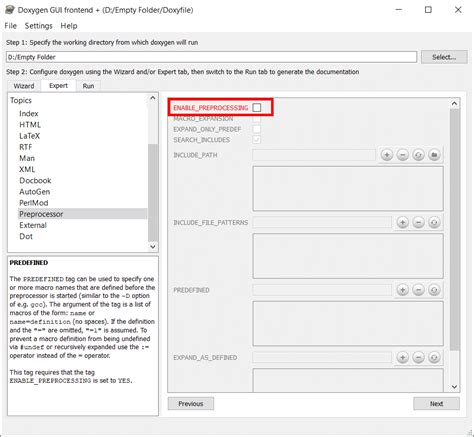Image resolution: width=474 pixels, height=437 pixels.
Task: Click the INCLUDE_PATH list box
Action: point(348,189)
